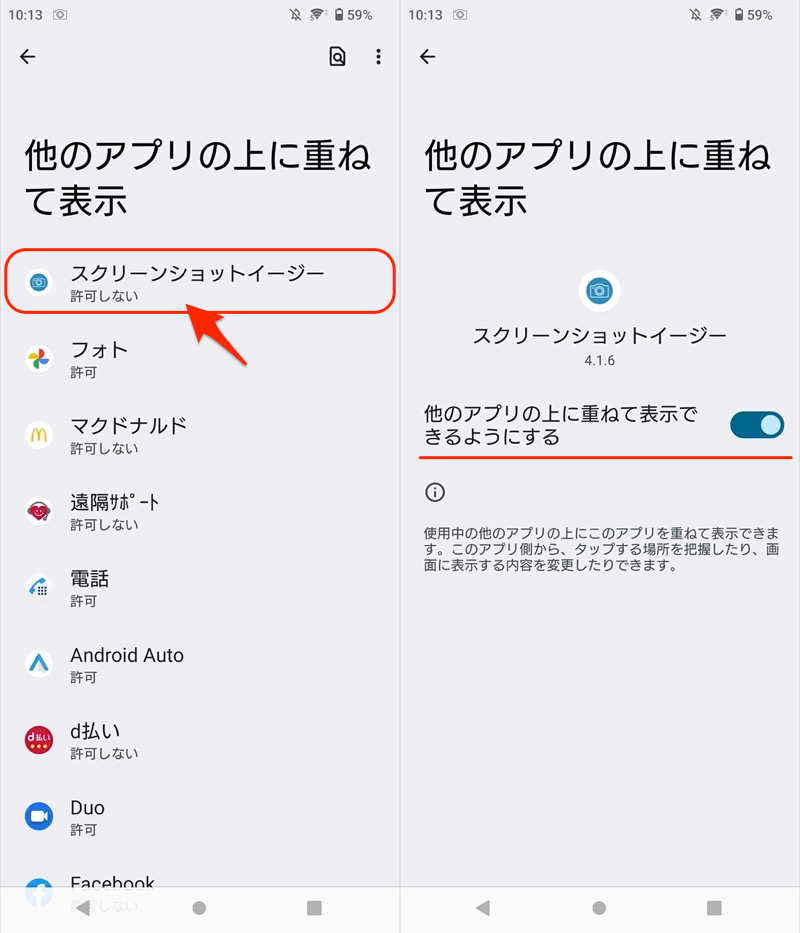Image resolution: width=800 pixels, height=933 pixels.
Task: Tap the info circle icon
Action: click(x=435, y=492)
